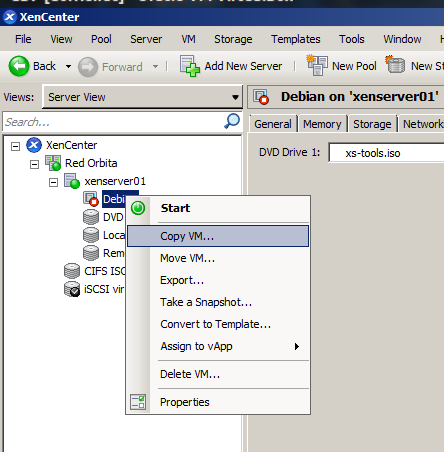Click the Red Orbita pool icon
The height and width of the screenshot is (452, 444).
point(53,163)
